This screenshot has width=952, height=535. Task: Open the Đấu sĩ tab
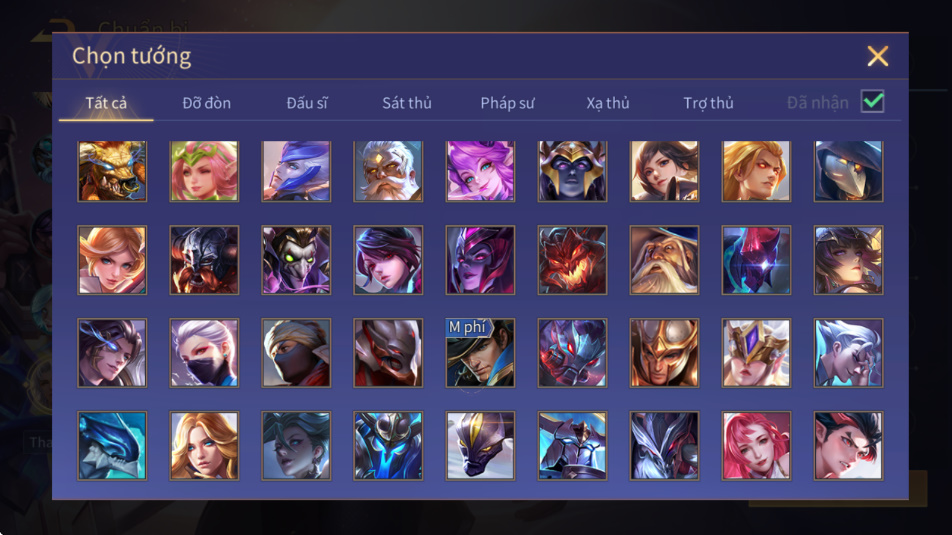pos(307,103)
